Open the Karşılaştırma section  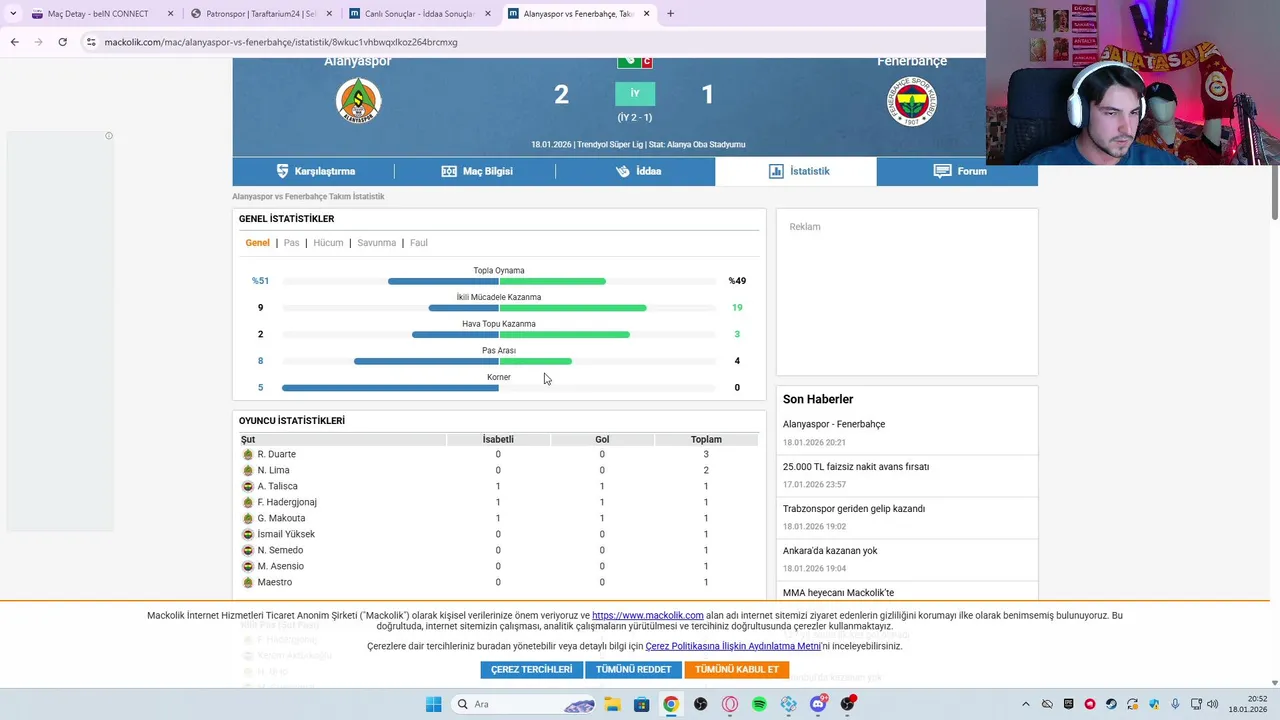pos(316,171)
